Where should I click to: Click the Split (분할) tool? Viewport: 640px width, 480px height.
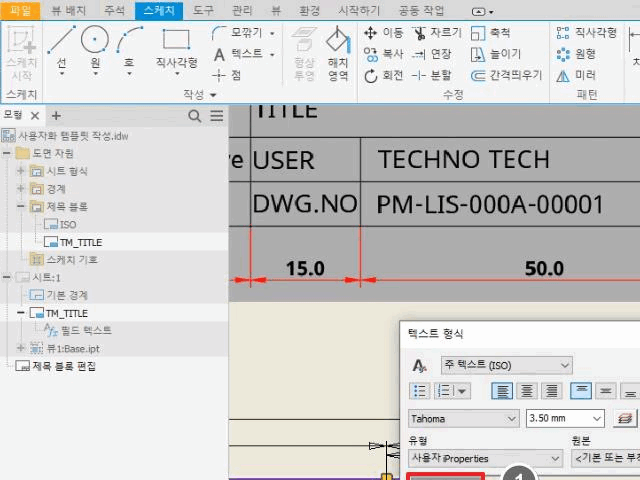click(x=431, y=76)
